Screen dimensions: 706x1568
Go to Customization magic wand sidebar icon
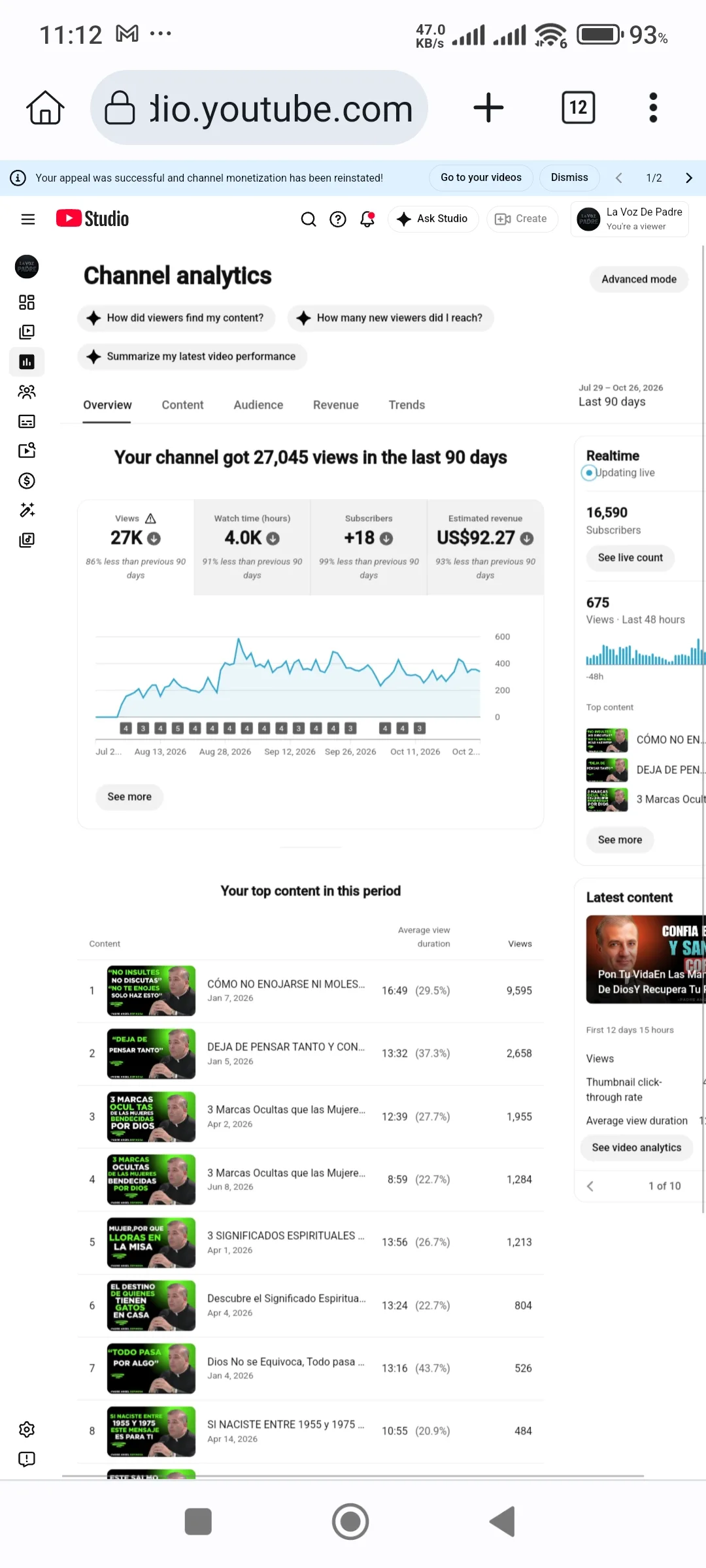pos(27,510)
